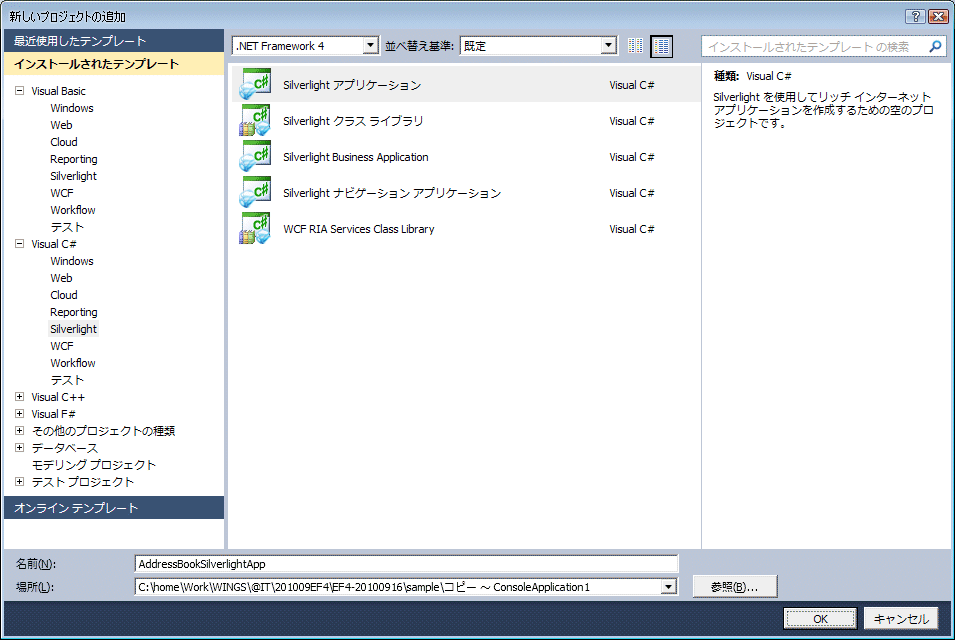This screenshot has width=955, height=640.
Task: Collapse the Visual Basic tree node
Action: (19, 91)
